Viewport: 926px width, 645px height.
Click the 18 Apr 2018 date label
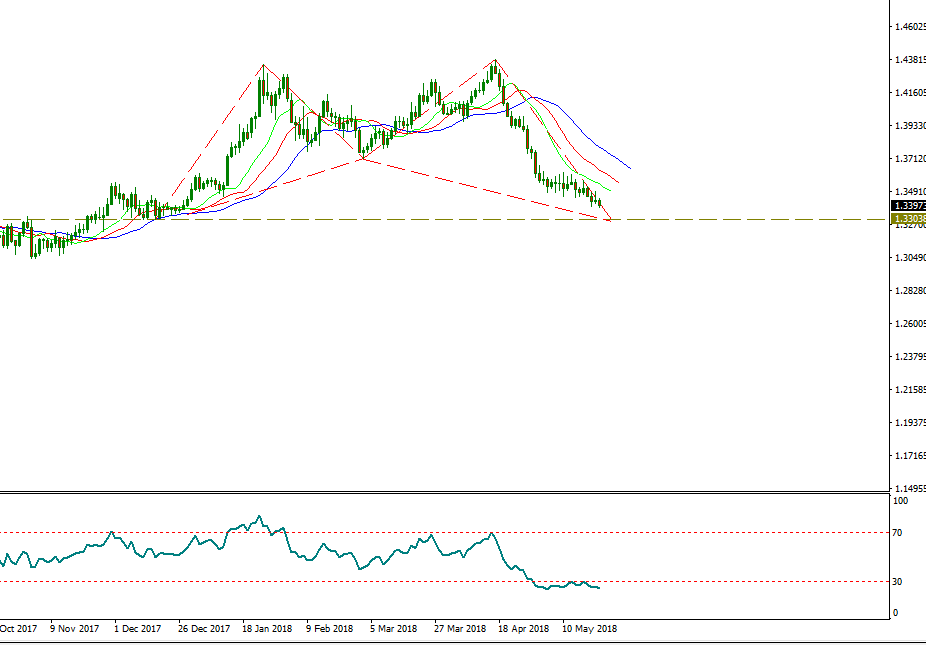tap(524, 629)
